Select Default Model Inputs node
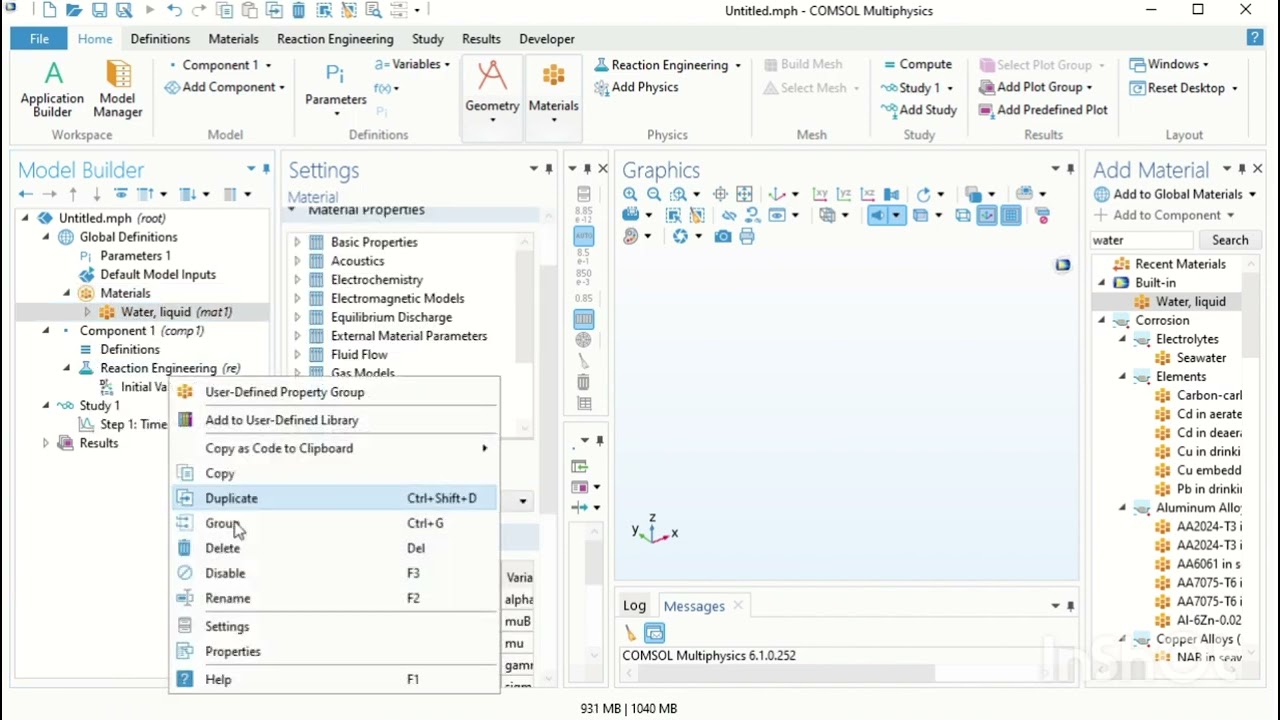This screenshot has height=720, width=1280. [x=157, y=274]
